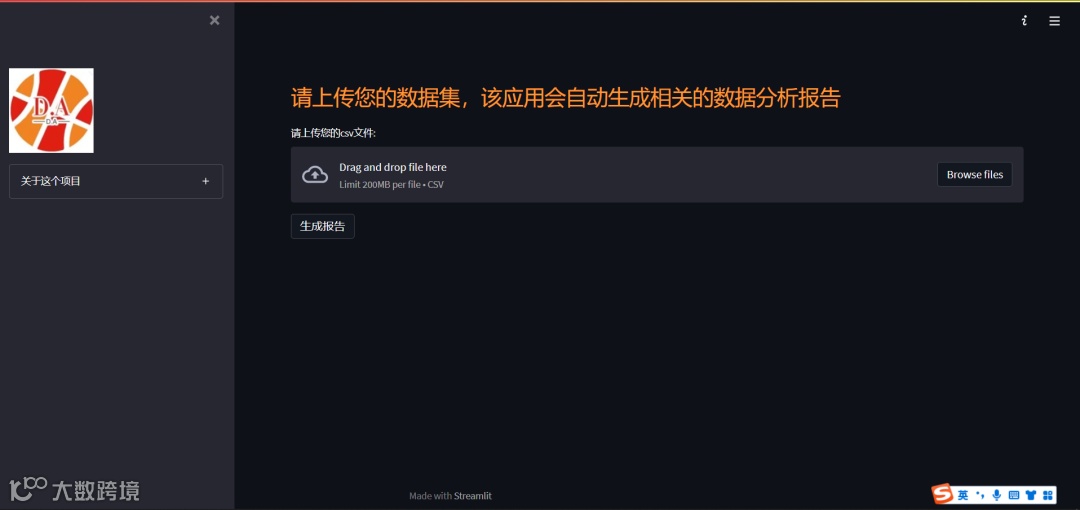The width and height of the screenshot is (1080, 510).
Task: Click the running-status italic i icon
Action: pos(1024,21)
